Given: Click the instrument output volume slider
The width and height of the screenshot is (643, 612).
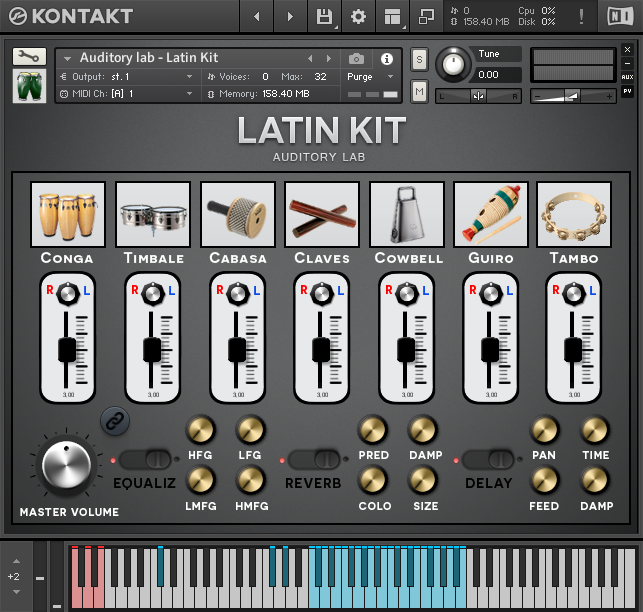Looking at the screenshot, I should tap(573, 96).
